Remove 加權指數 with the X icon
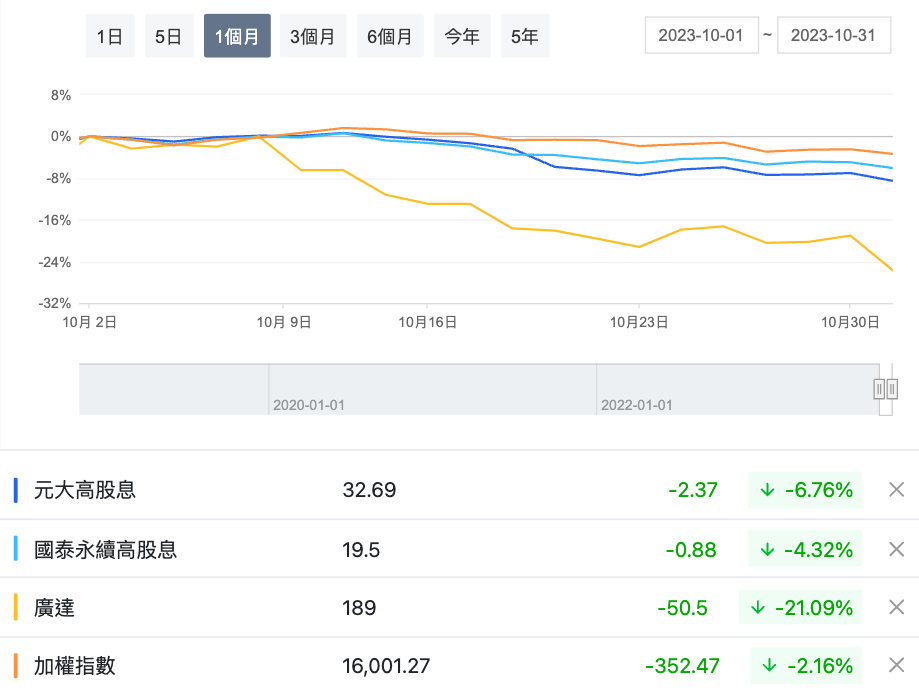919x692 pixels. [x=896, y=665]
